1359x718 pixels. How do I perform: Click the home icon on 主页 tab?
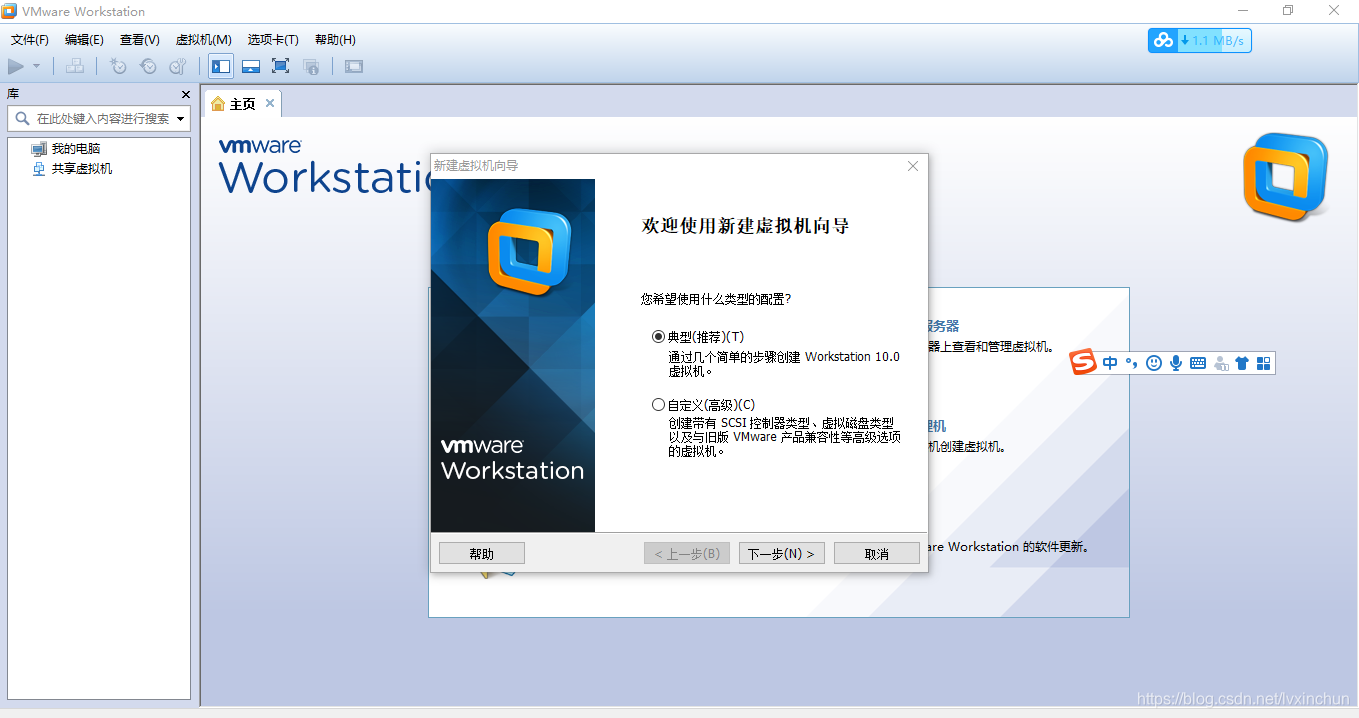[218, 104]
